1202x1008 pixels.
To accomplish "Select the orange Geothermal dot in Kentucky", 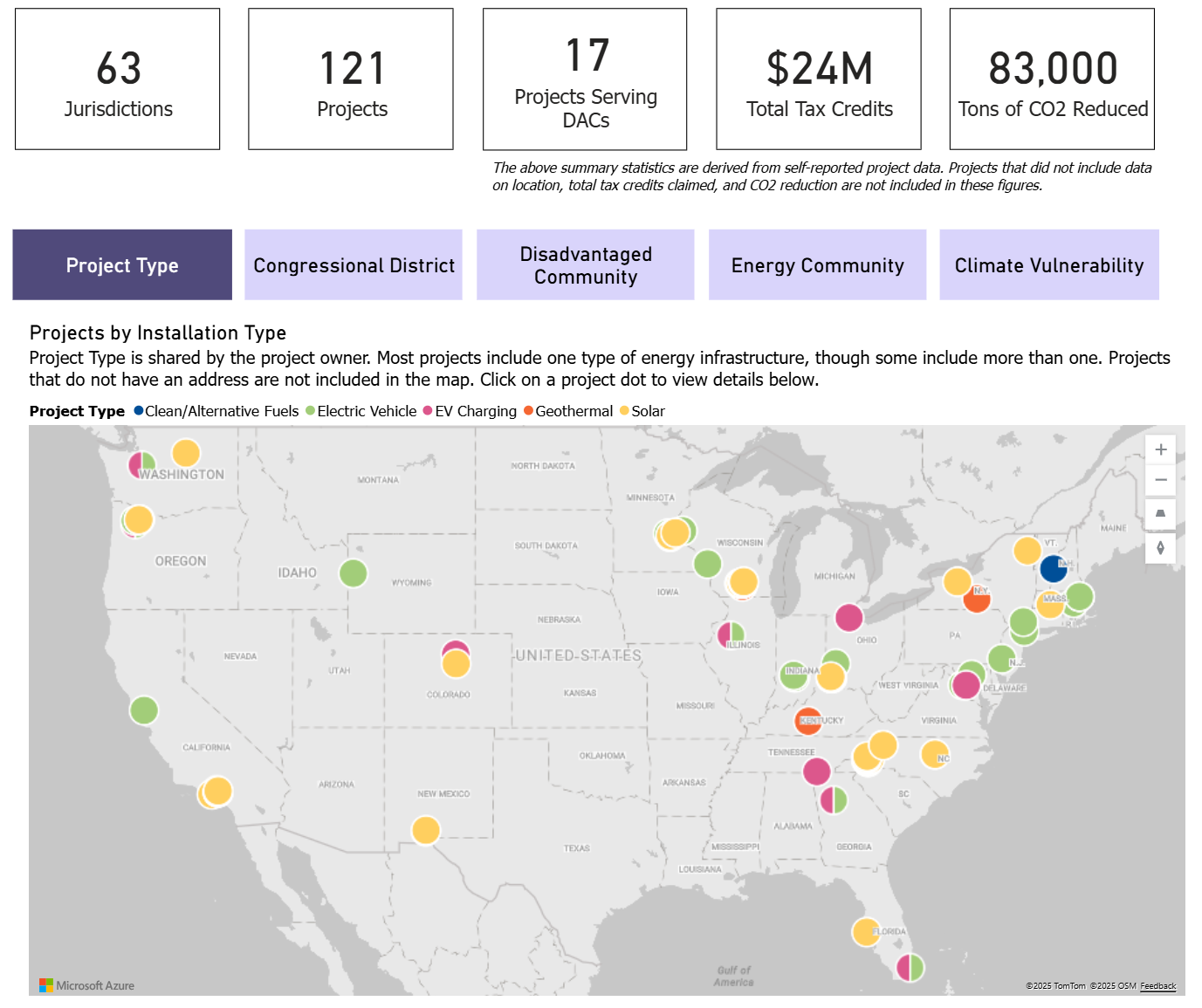I will (x=808, y=721).
